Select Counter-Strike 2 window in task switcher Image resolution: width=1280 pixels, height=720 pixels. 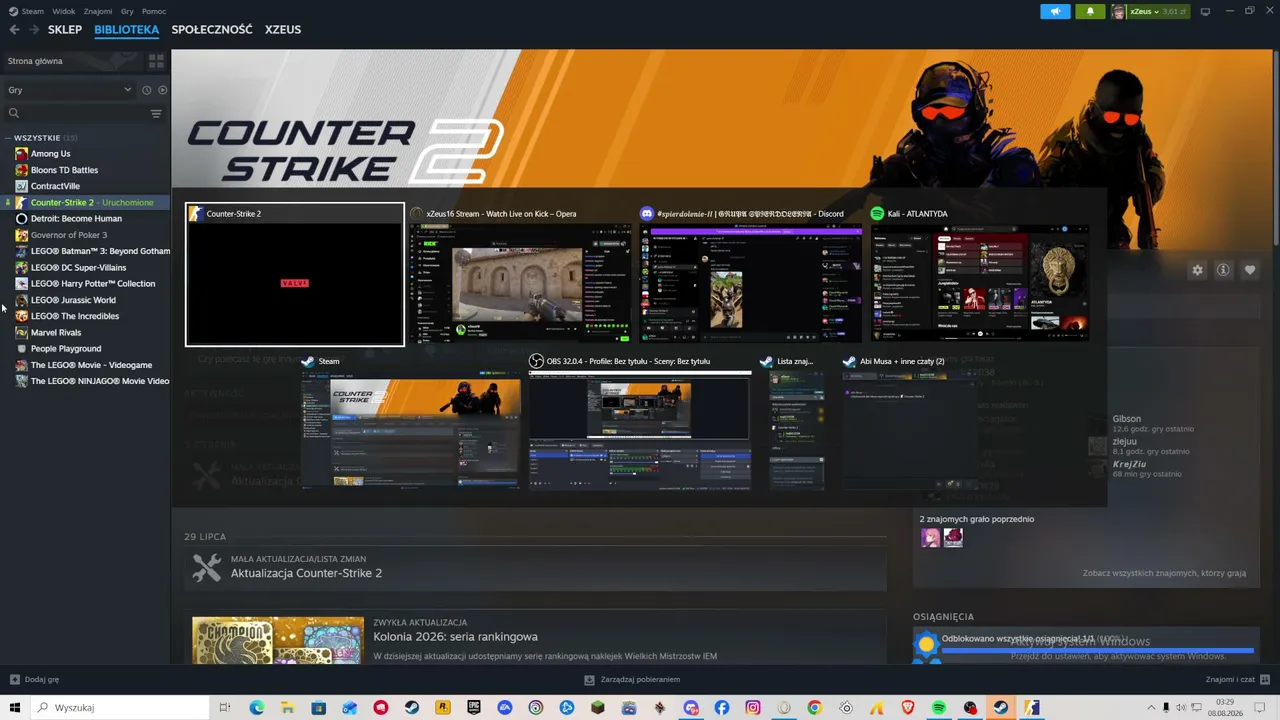pos(295,275)
